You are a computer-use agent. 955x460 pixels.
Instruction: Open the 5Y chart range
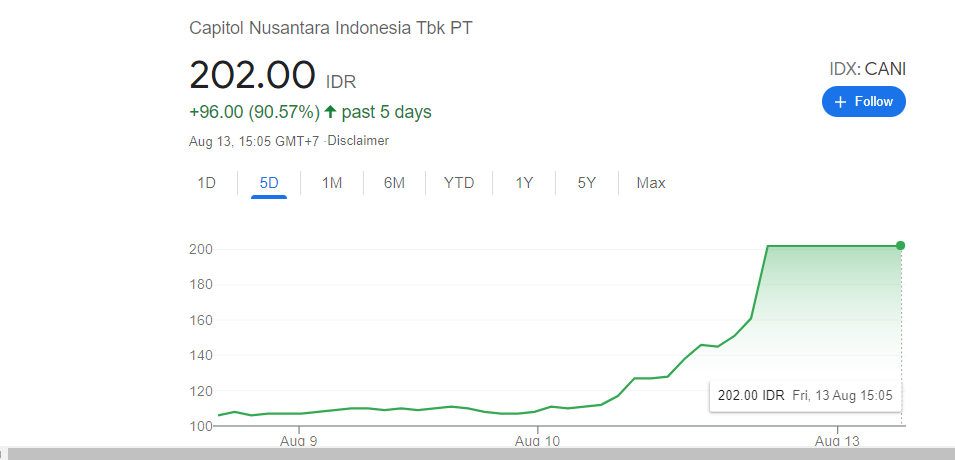point(586,183)
